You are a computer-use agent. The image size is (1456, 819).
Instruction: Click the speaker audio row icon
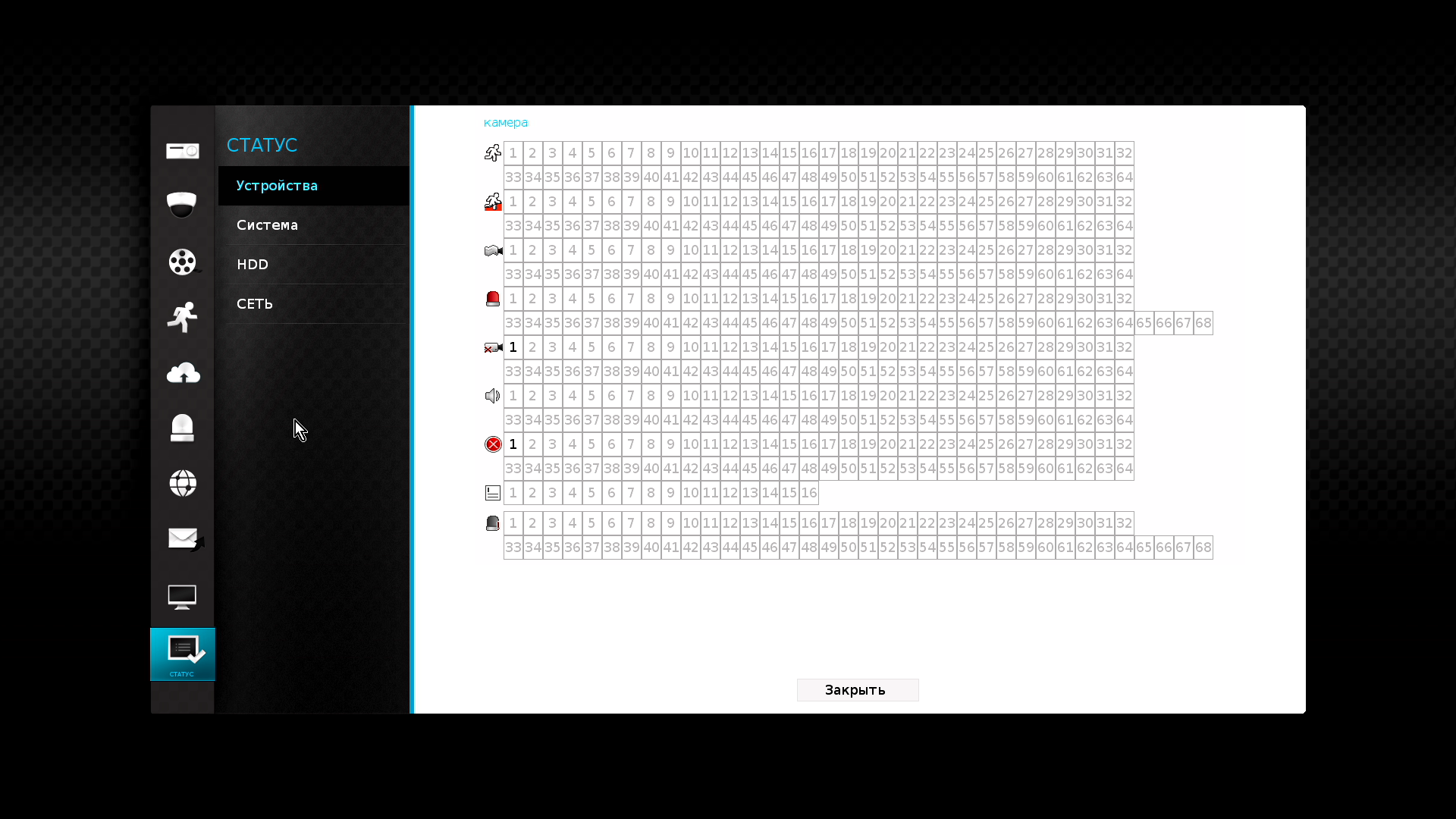[493, 396]
